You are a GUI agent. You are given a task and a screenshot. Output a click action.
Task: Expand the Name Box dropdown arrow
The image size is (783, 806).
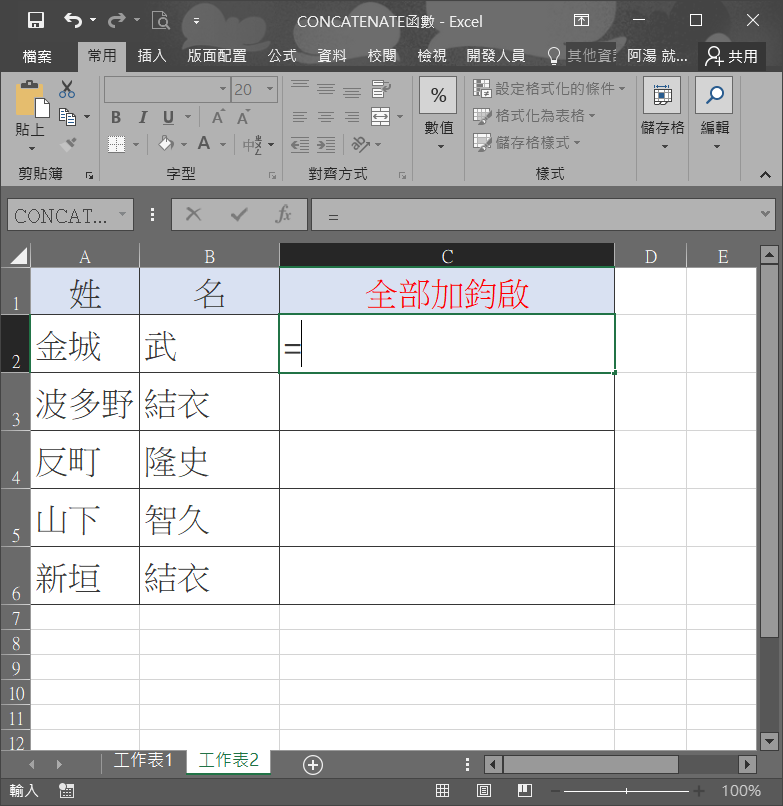pos(122,214)
